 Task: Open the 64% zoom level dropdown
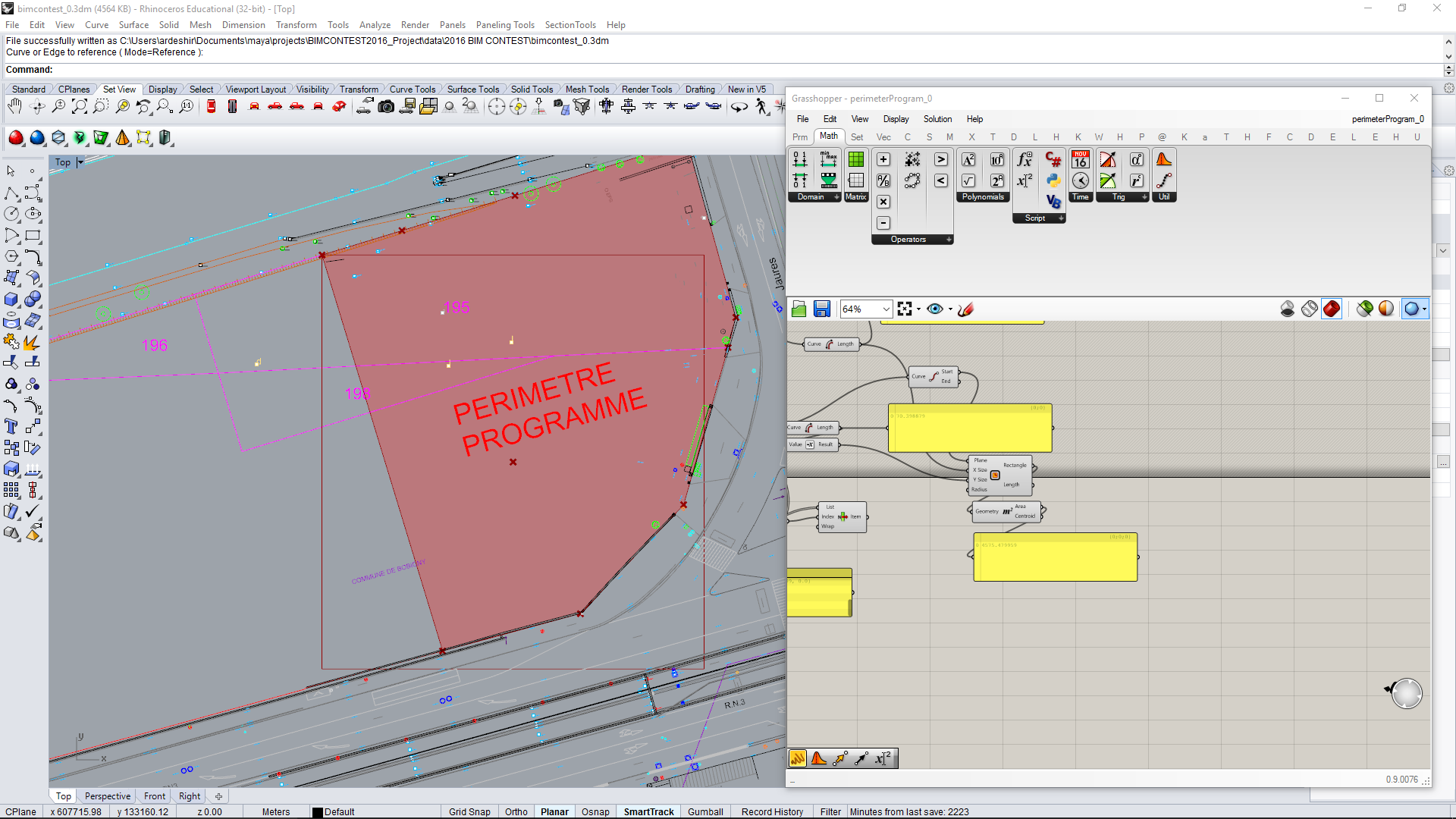pyautogui.click(x=886, y=309)
